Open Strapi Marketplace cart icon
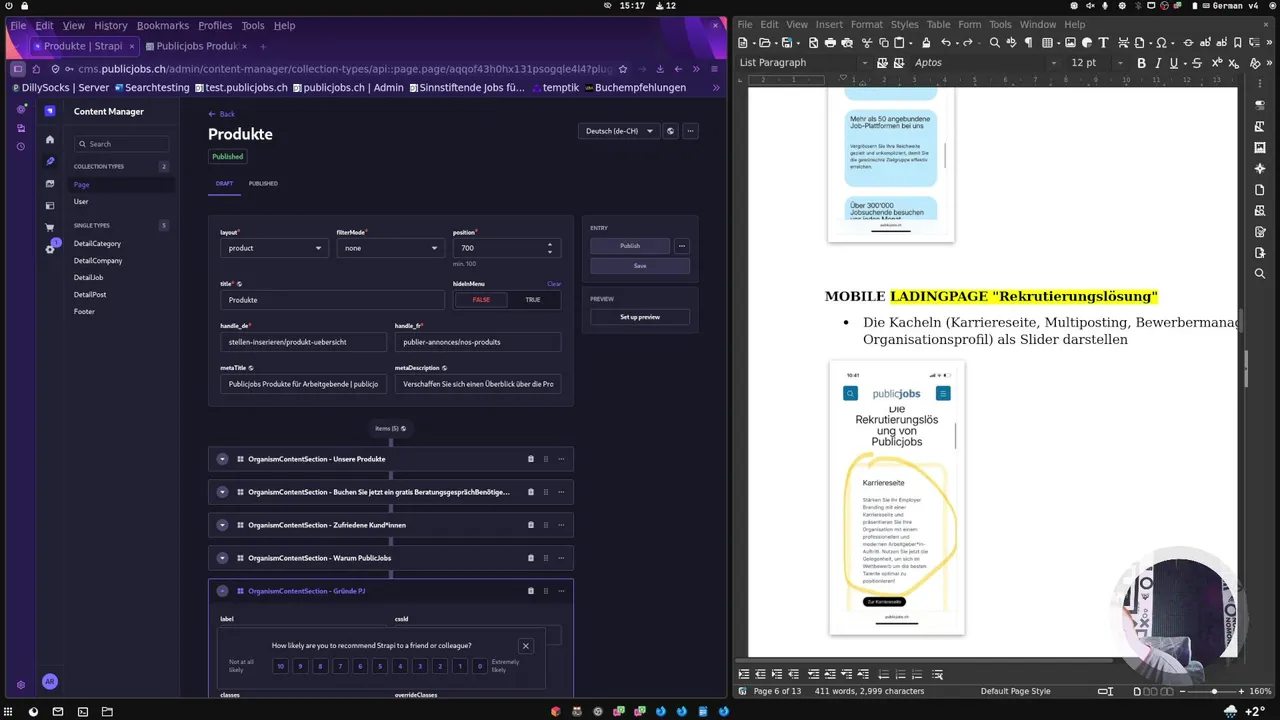The width and height of the screenshot is (1280, 720). 50,228
